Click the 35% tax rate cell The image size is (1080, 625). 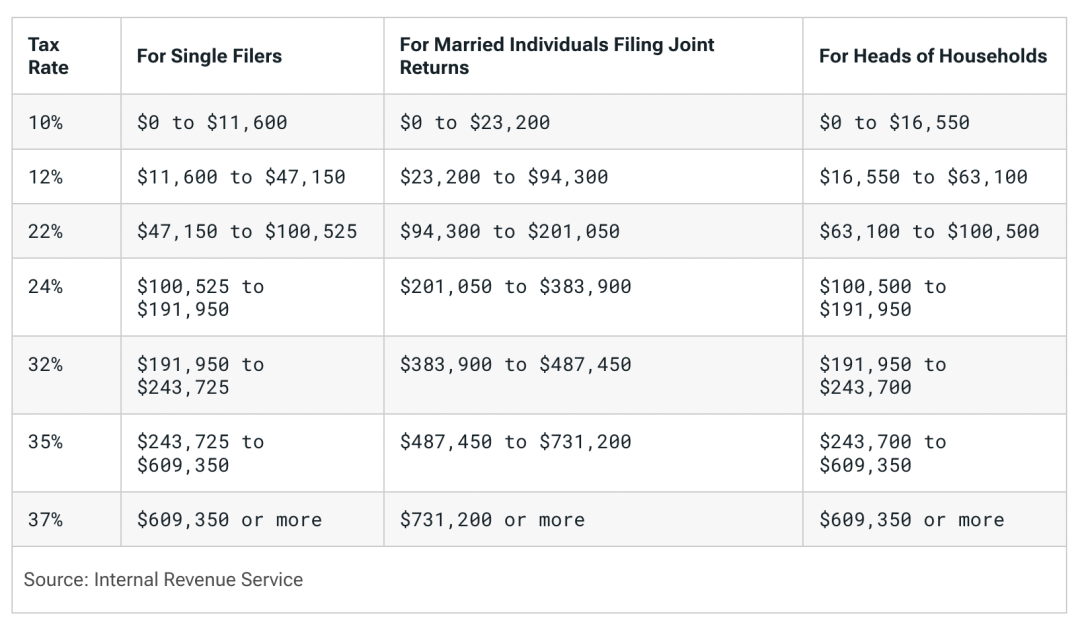point(46,442)
